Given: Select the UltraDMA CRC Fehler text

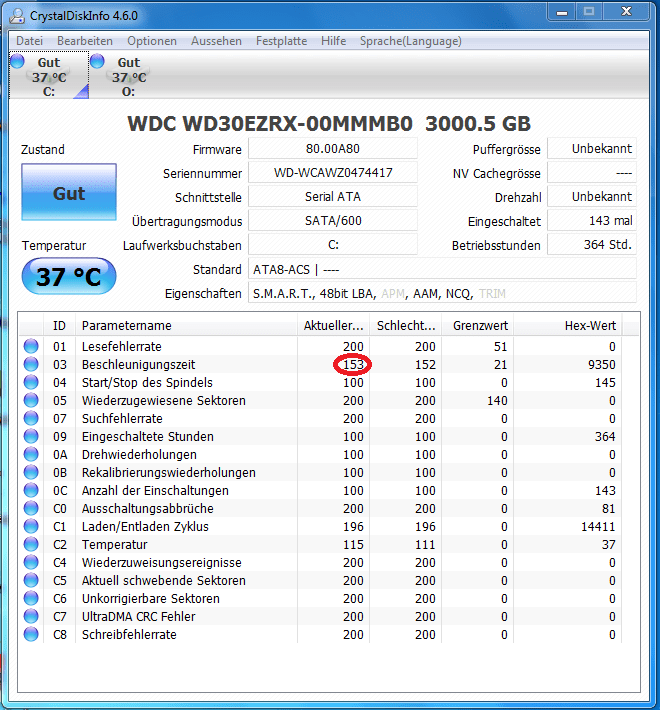Looking at the screenshot, I should [x=138, y=617].
